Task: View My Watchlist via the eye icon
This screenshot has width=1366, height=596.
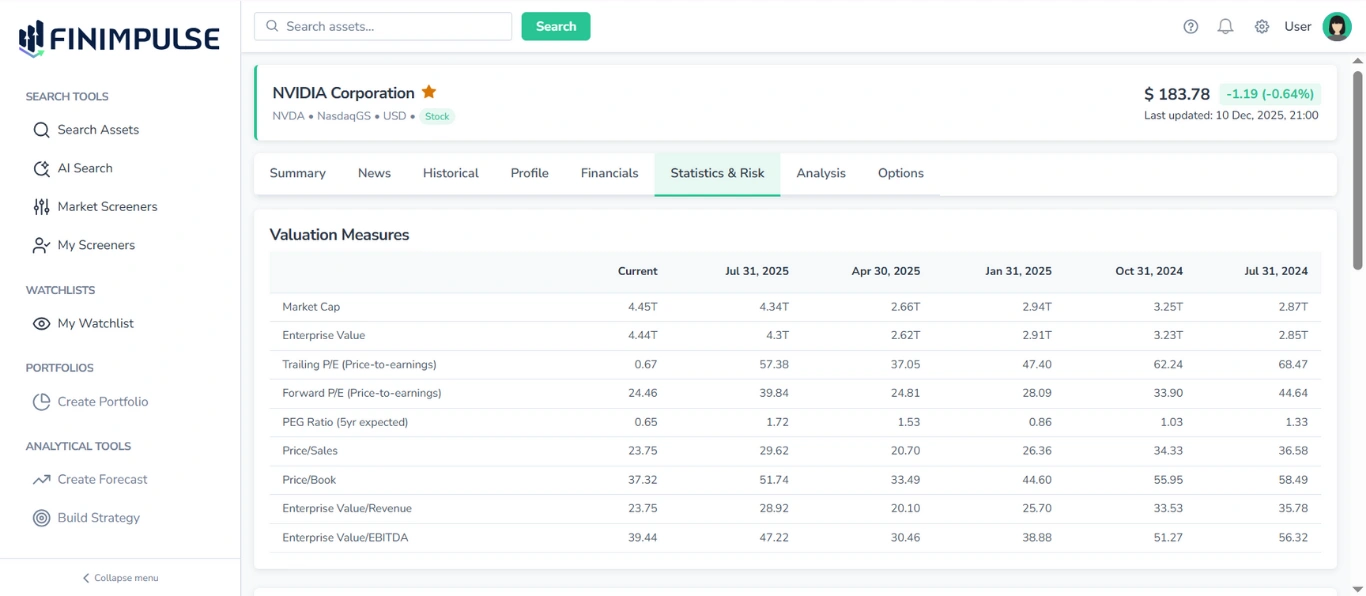Action: point(41,323)
